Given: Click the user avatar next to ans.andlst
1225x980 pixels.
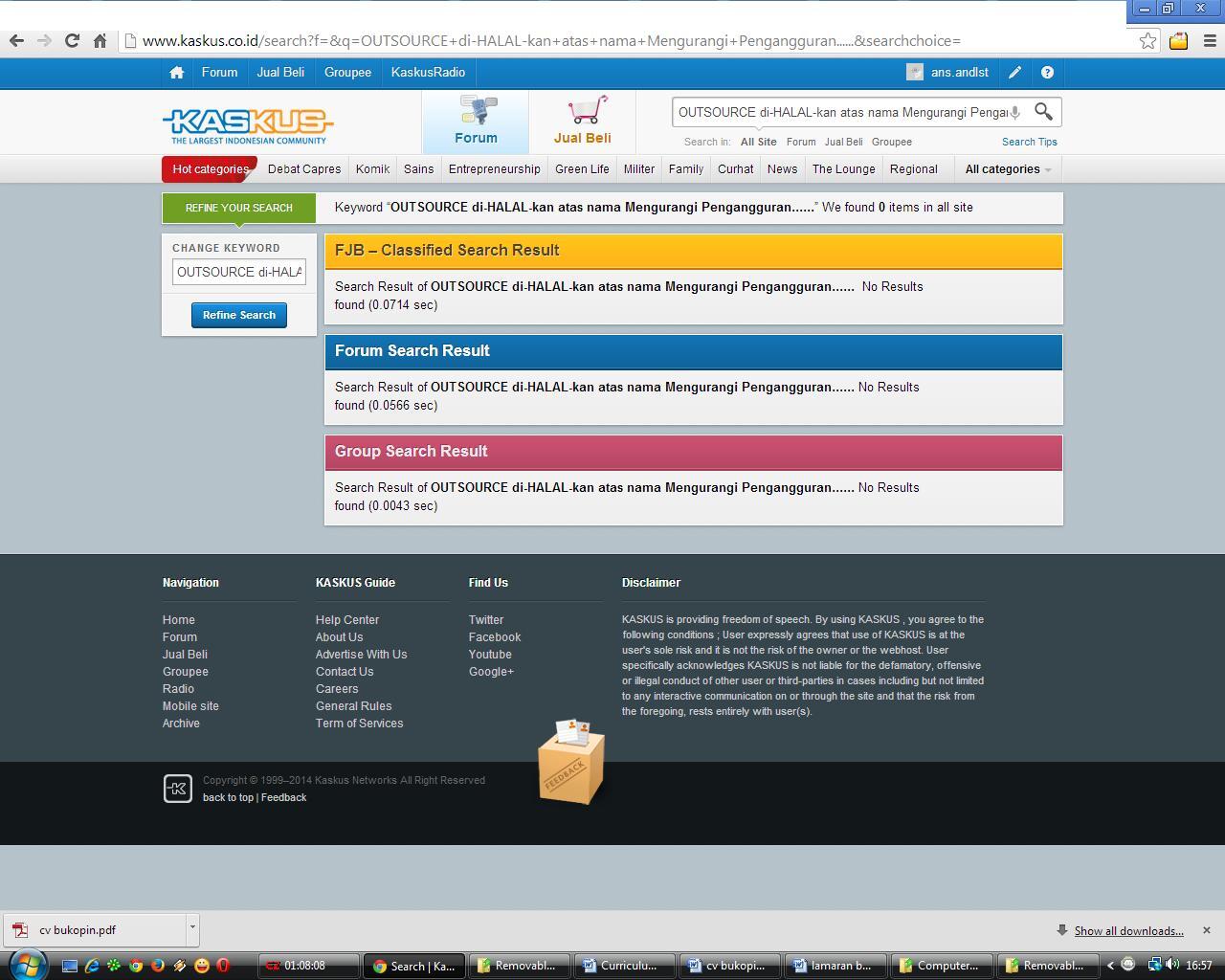Looking at the screenshot, I should [915, 72].
